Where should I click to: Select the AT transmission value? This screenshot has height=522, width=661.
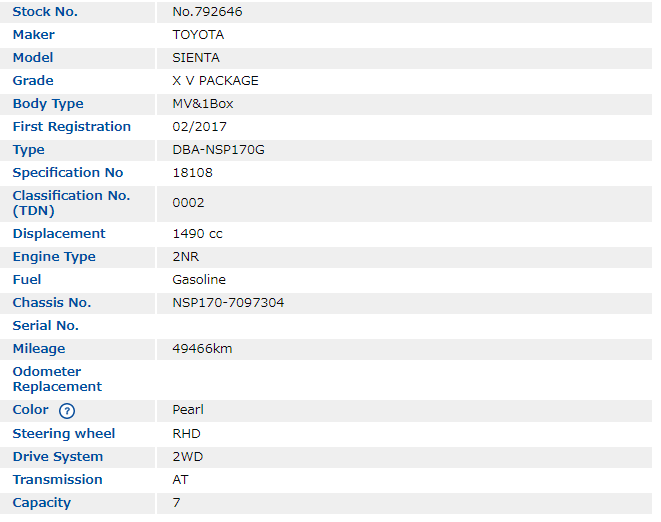(180, 480)
